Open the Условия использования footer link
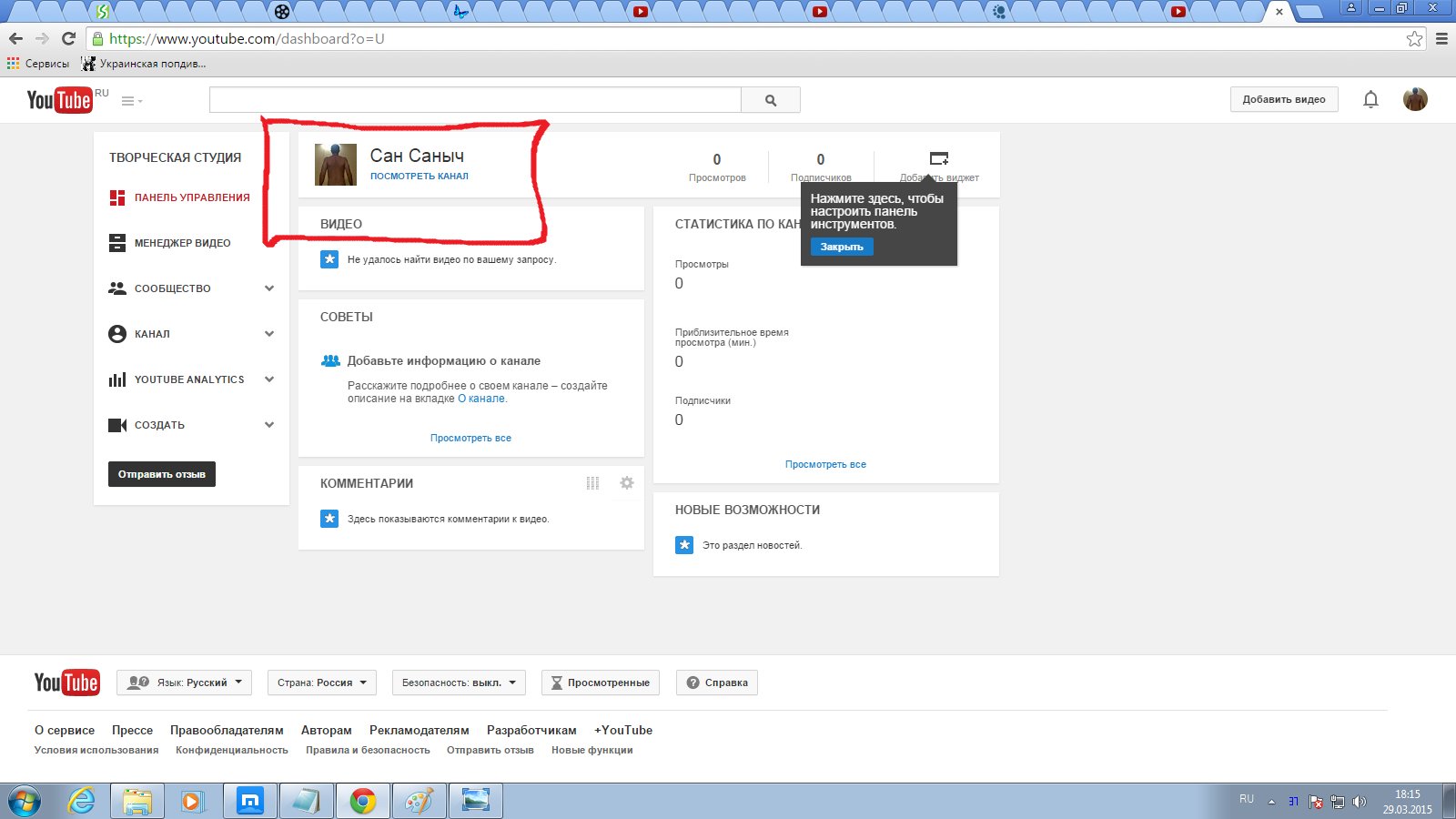This screenshot has height=819, width=1456. pyautogui.click(x=96, y=750)
